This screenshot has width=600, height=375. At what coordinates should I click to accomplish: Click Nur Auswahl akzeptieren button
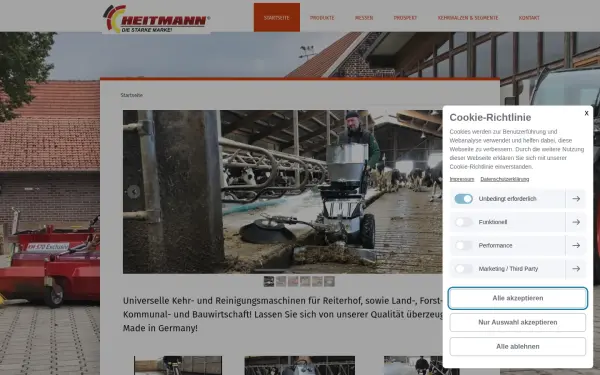tap(517, 322)
